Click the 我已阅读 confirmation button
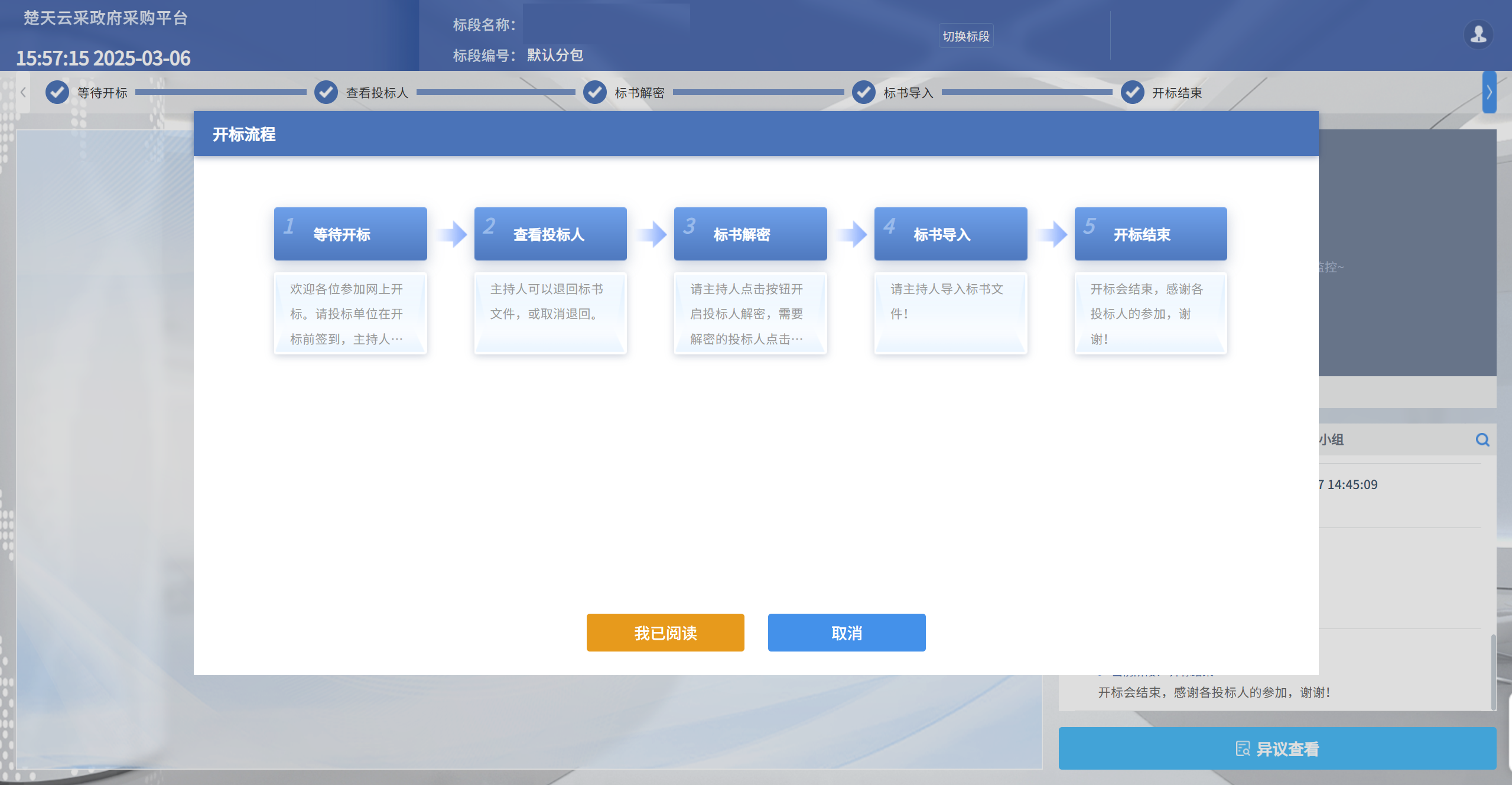 tap(665, 633)
